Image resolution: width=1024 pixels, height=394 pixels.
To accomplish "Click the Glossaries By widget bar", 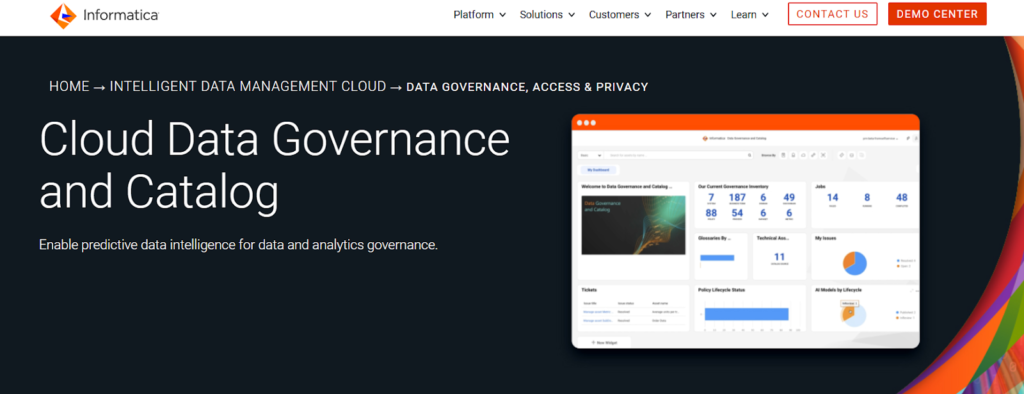I will [717, 257].
